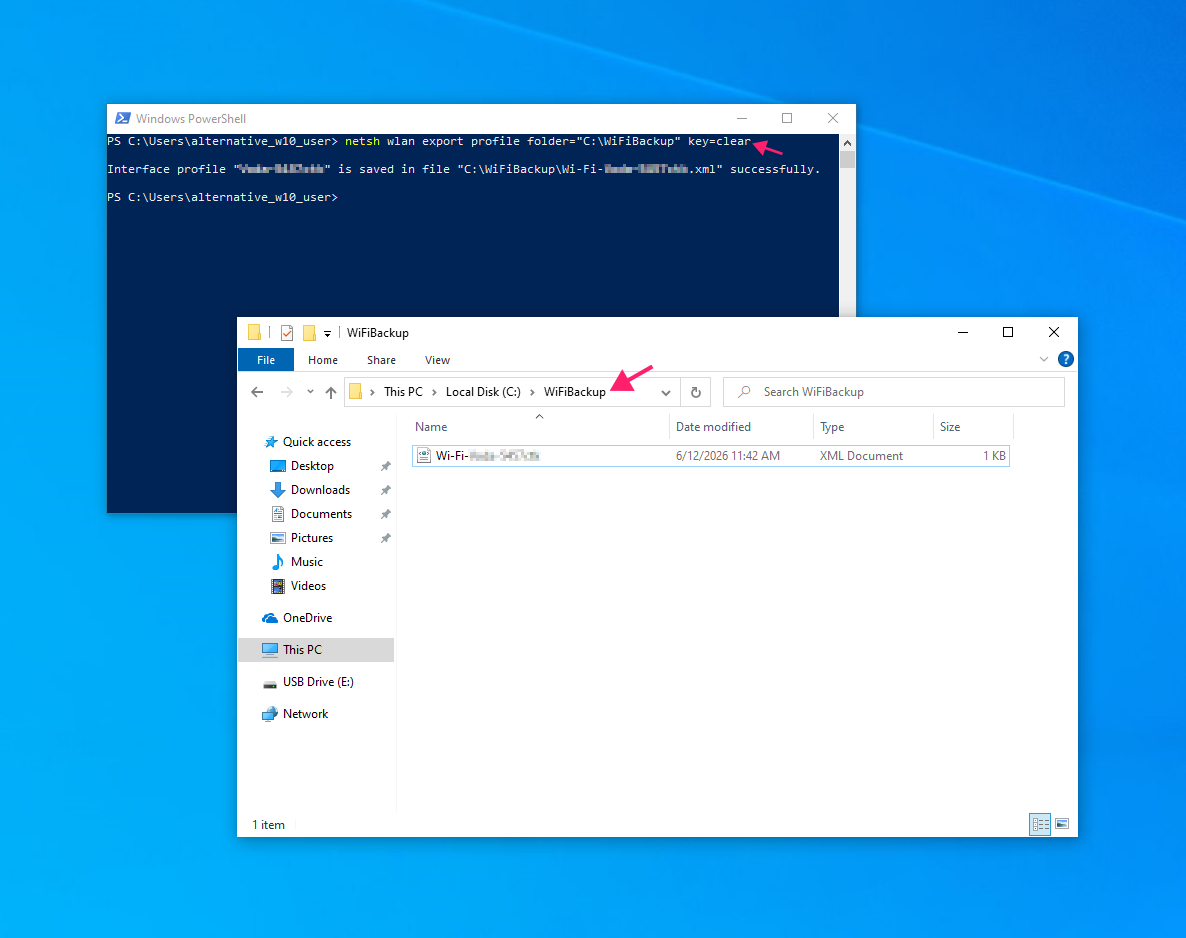1186x938 pixels.
Task: Click the XML Document type cell
Action: (862, 455)
